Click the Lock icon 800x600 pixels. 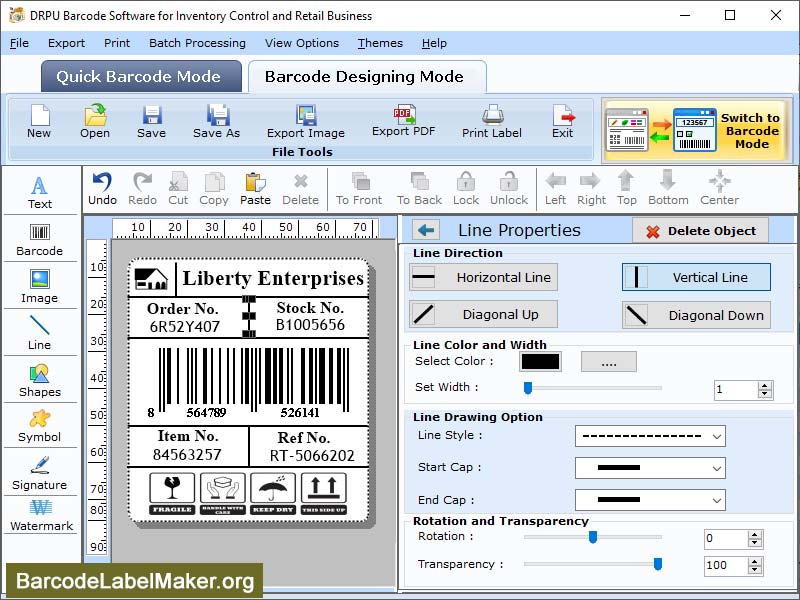click(466, 189)
